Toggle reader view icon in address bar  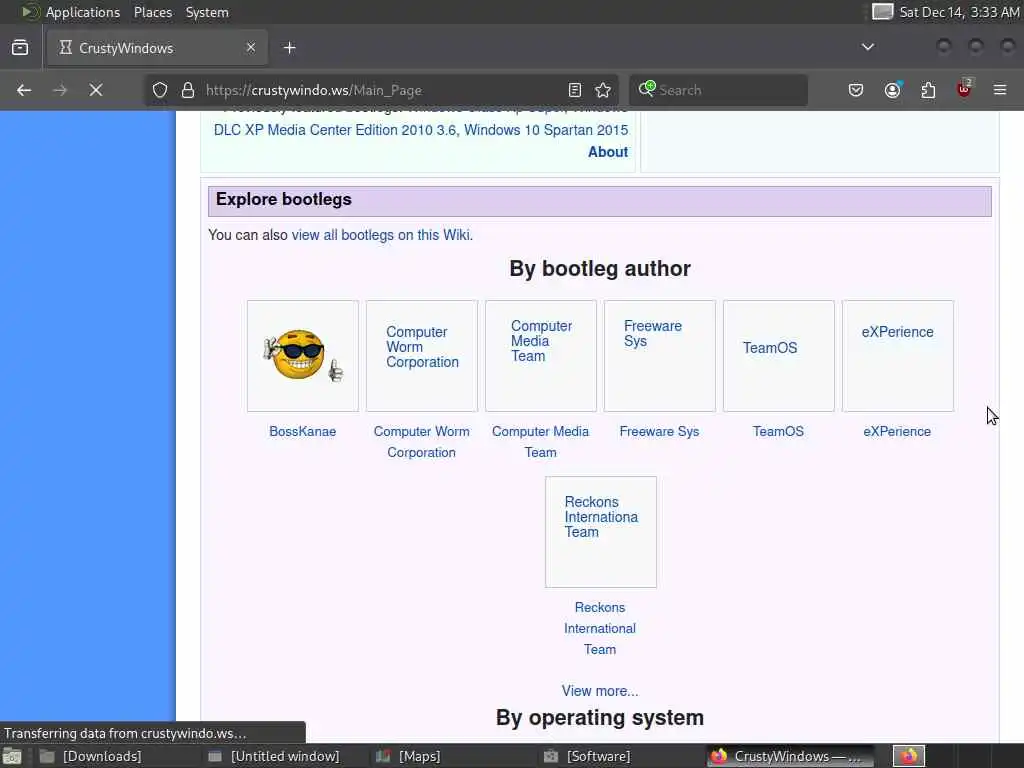(x=575, y=90)
